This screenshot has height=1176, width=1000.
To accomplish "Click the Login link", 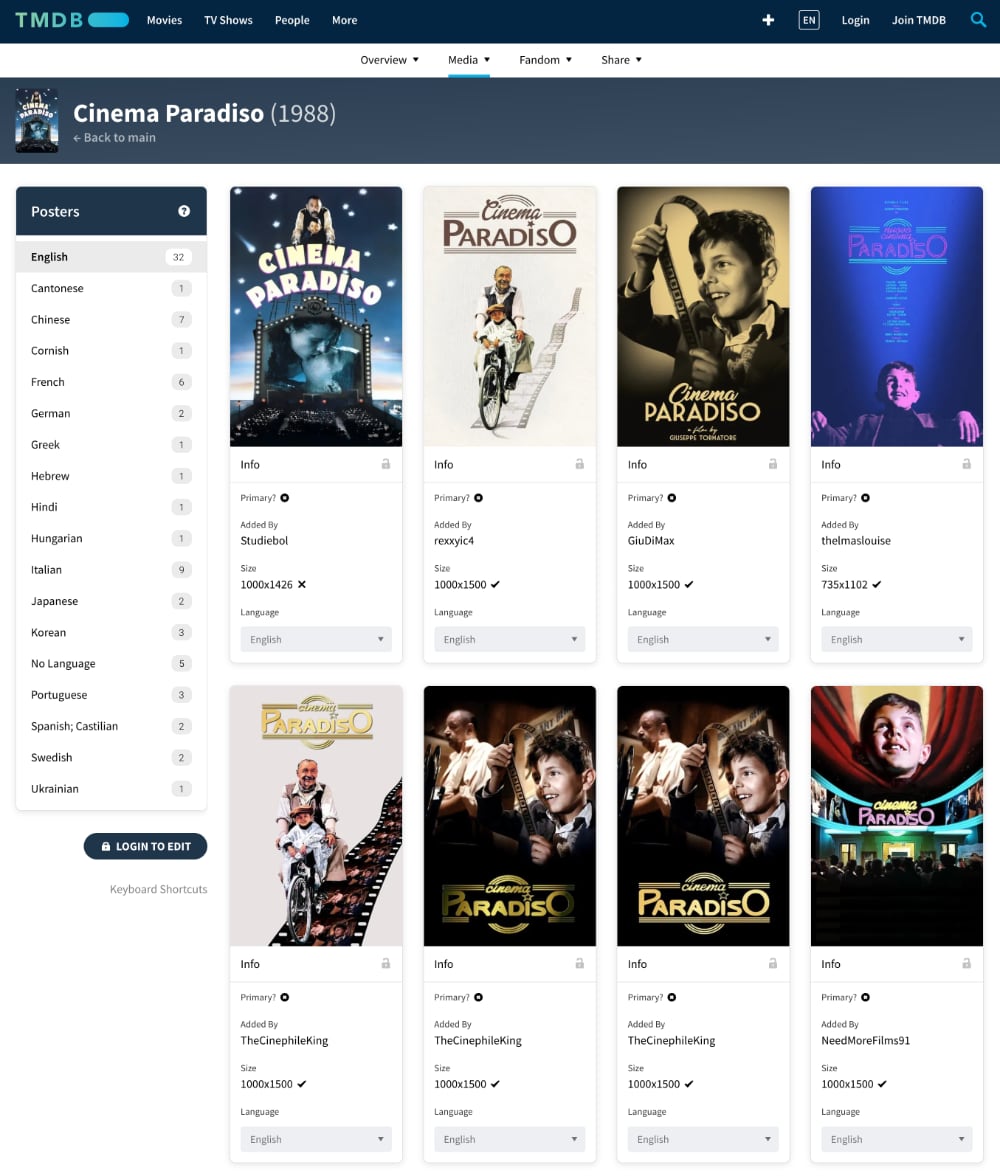I will click(x=855, y=20).
